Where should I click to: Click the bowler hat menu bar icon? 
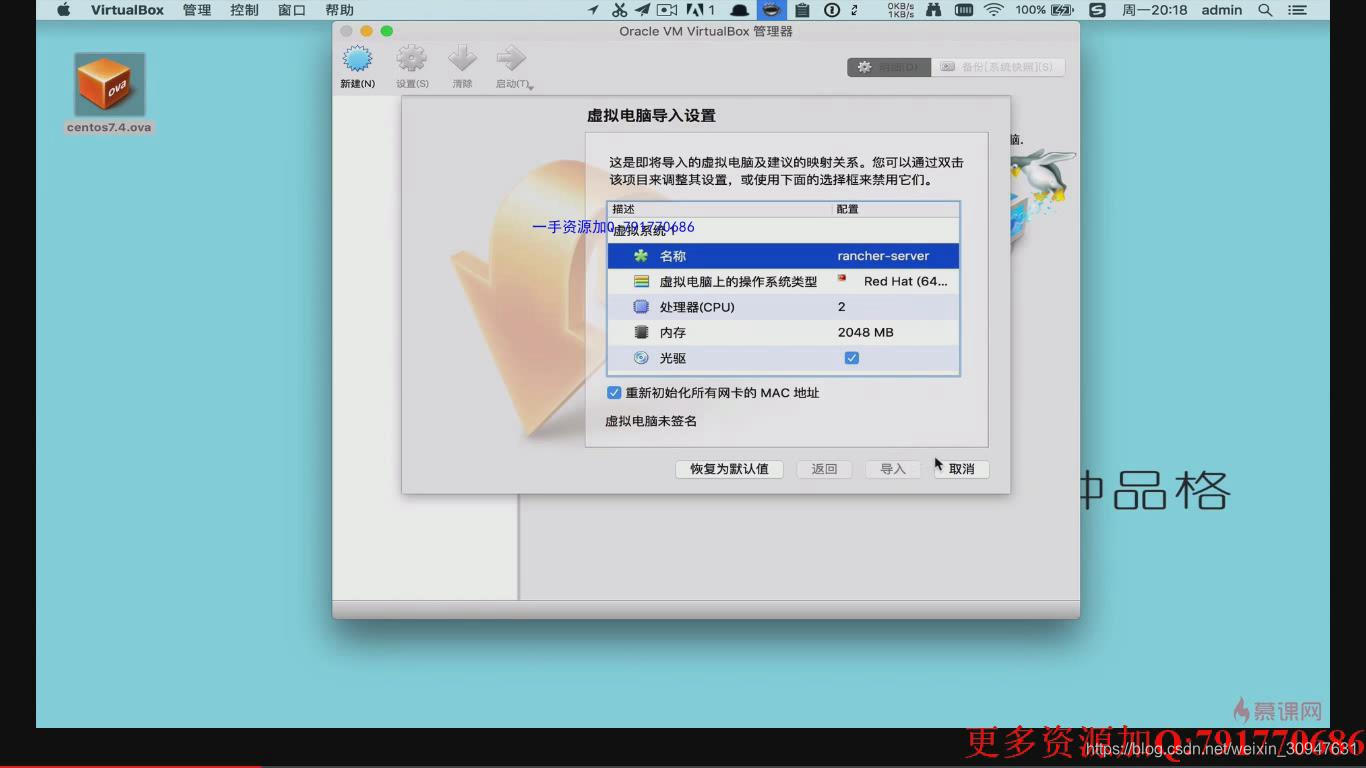[740, 10]
